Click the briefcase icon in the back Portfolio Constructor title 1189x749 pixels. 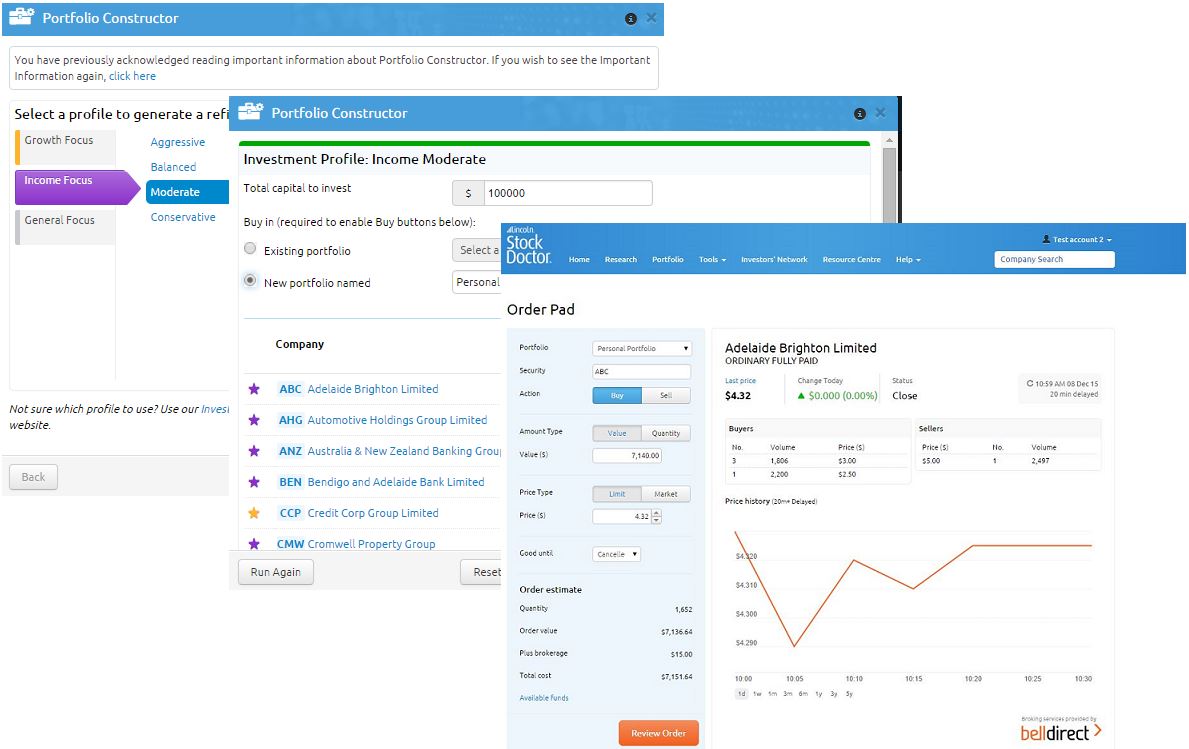click(21, 16)
